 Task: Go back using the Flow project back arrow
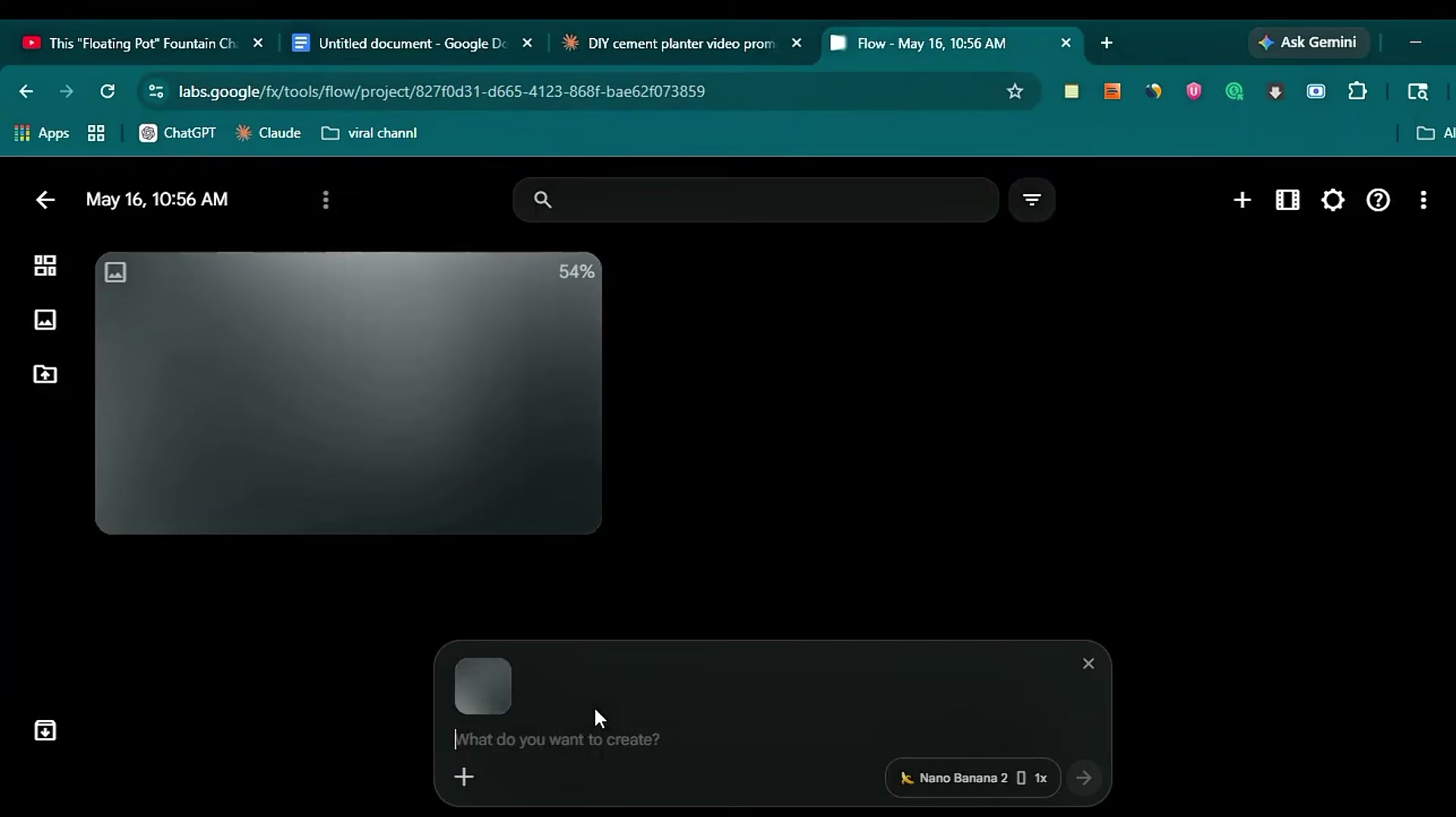(x=45, y=200)
